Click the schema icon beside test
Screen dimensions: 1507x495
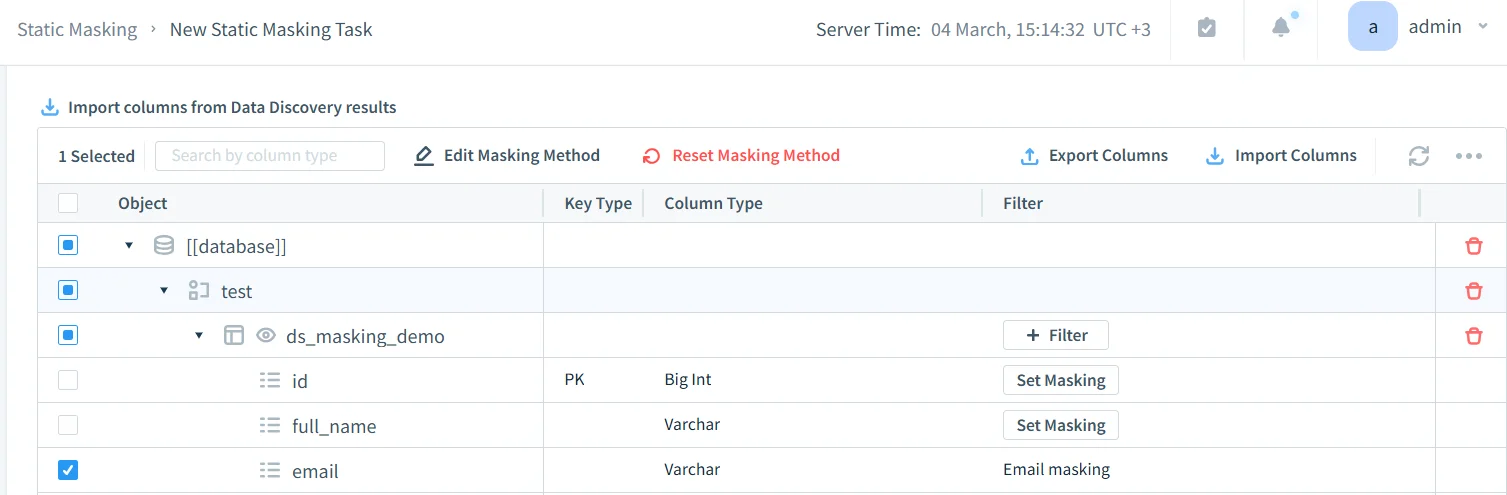[x=199, y=291]
